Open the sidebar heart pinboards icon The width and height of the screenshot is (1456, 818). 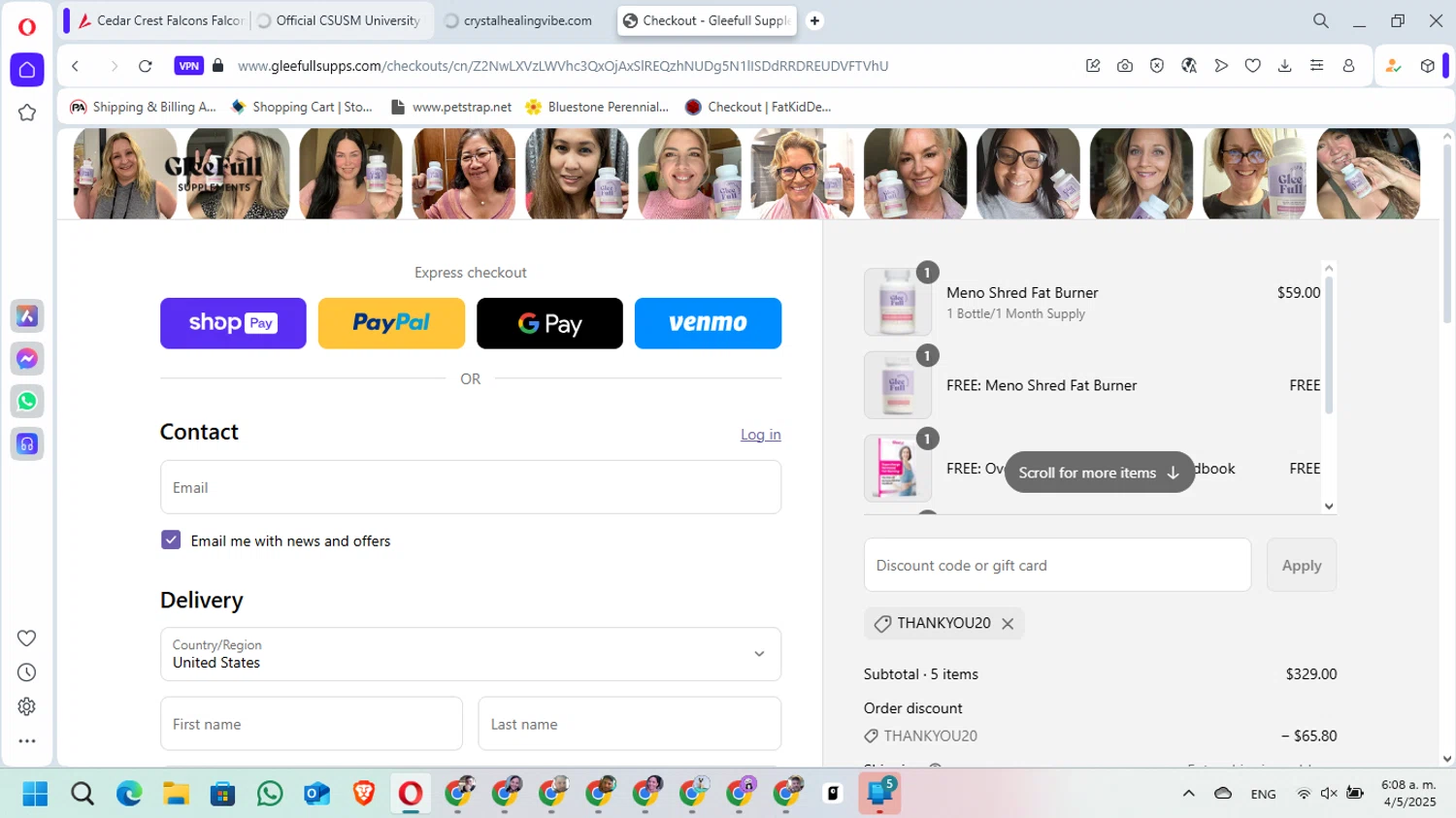27,638
